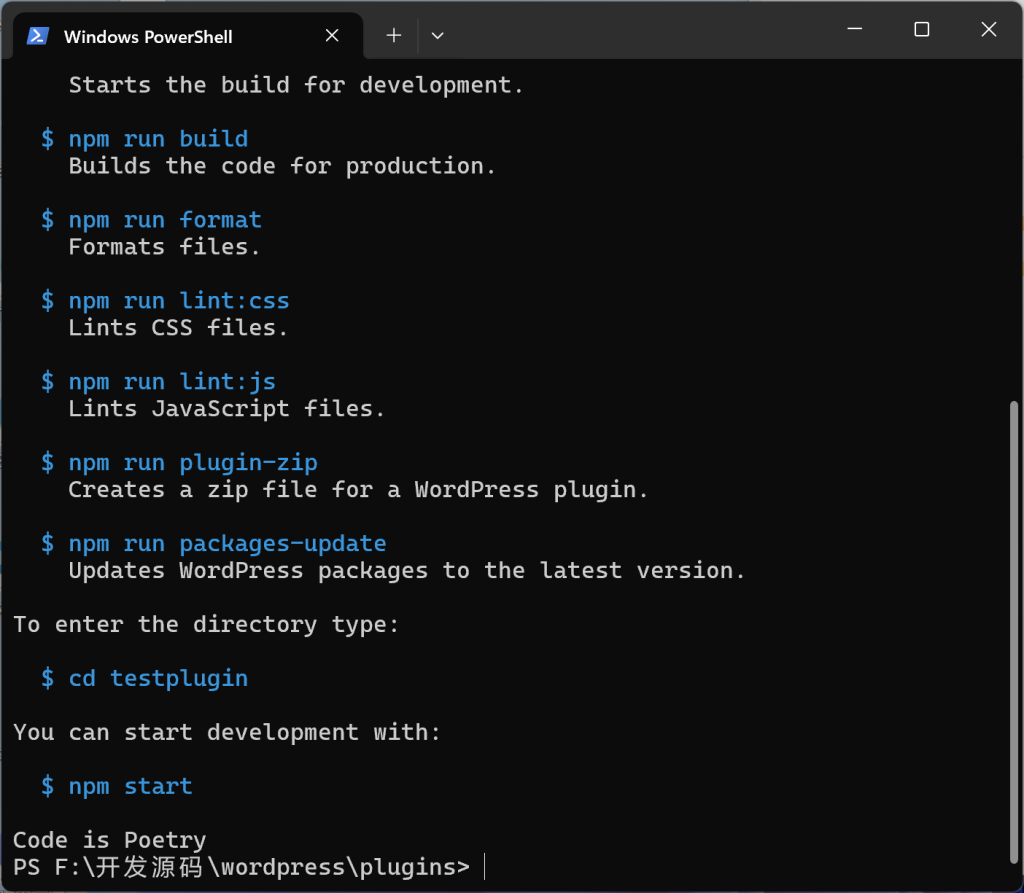Viewport: 1024px width, 893px height.
Task: Click 'To enter the directory type:' line
Action: [x=206, y=625]
